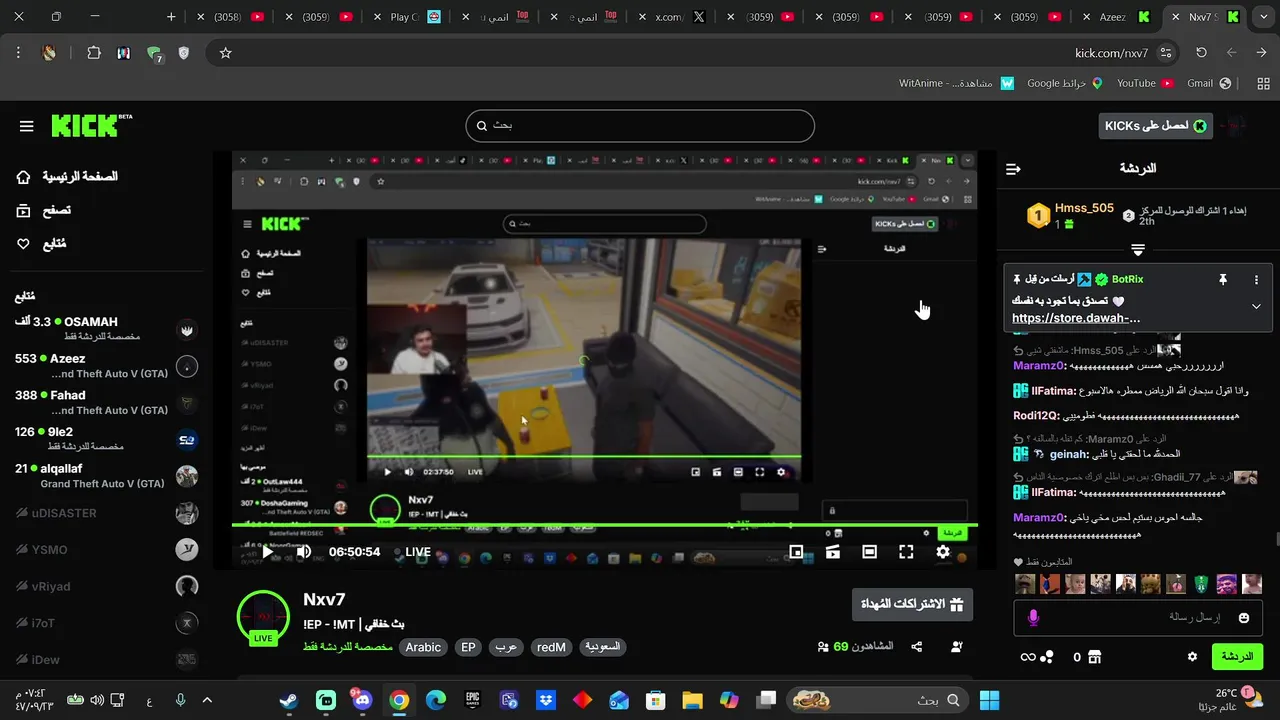
Task: Toggle theater mode on player
Action: (869, 552)
